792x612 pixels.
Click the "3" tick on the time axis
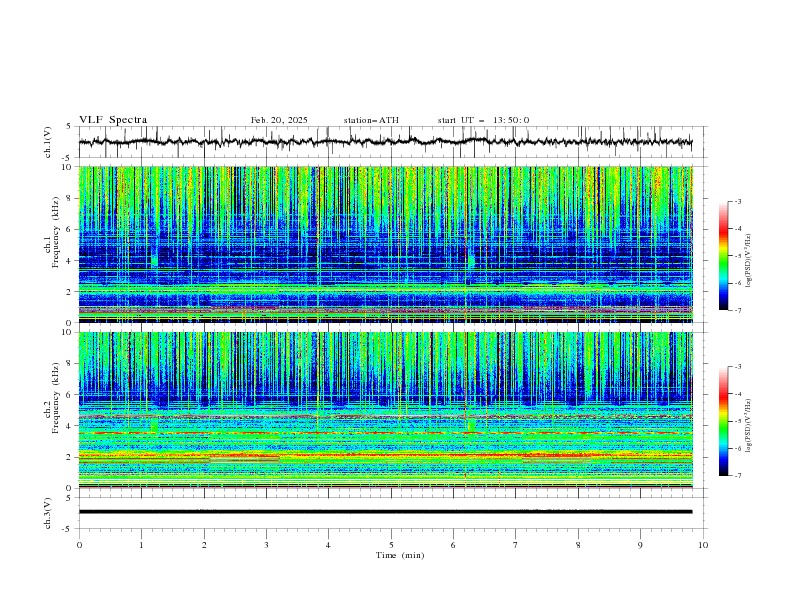coord(266,545)
